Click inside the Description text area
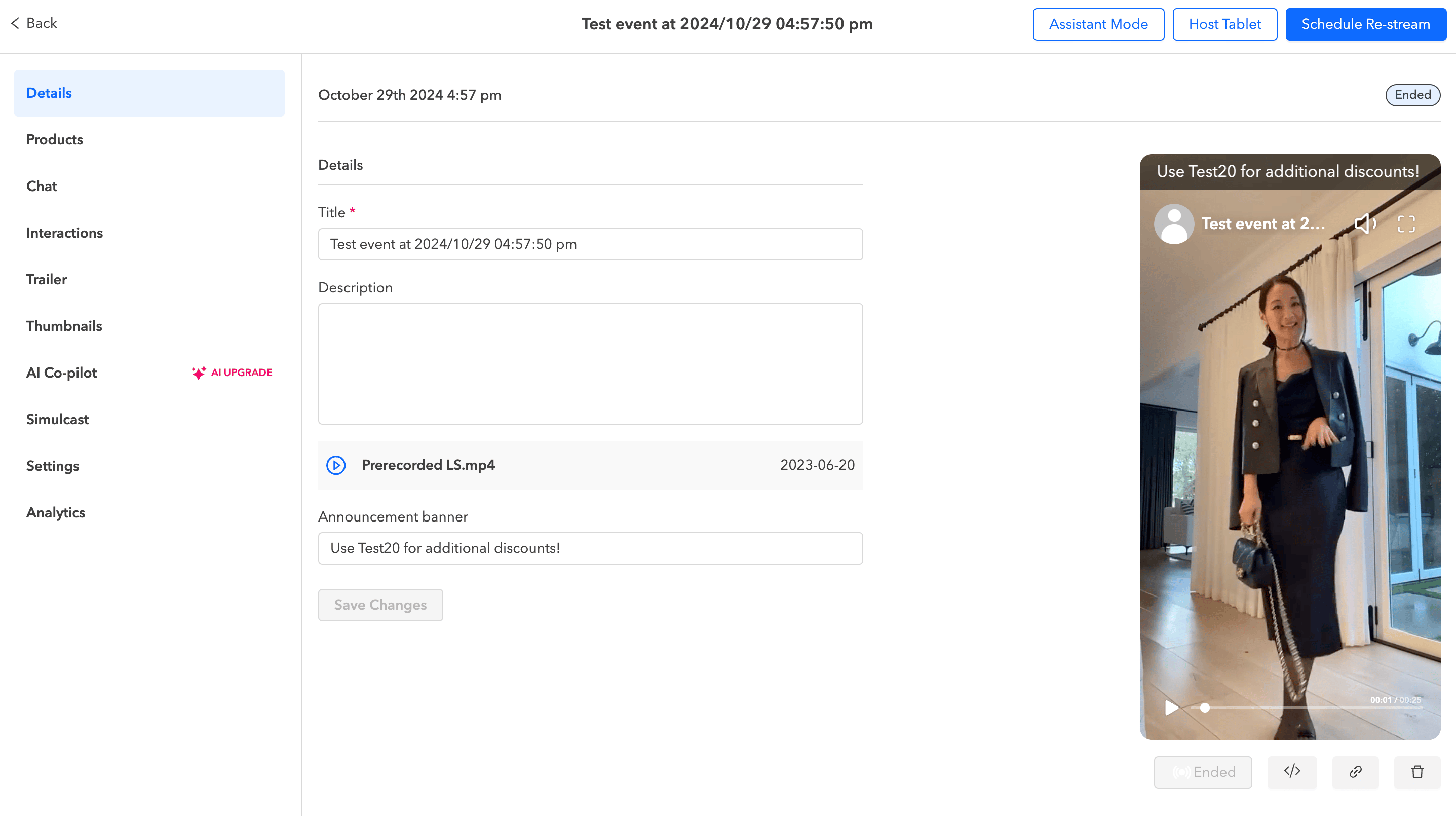Screen dimensions: 1456x819 click(590, 364)
